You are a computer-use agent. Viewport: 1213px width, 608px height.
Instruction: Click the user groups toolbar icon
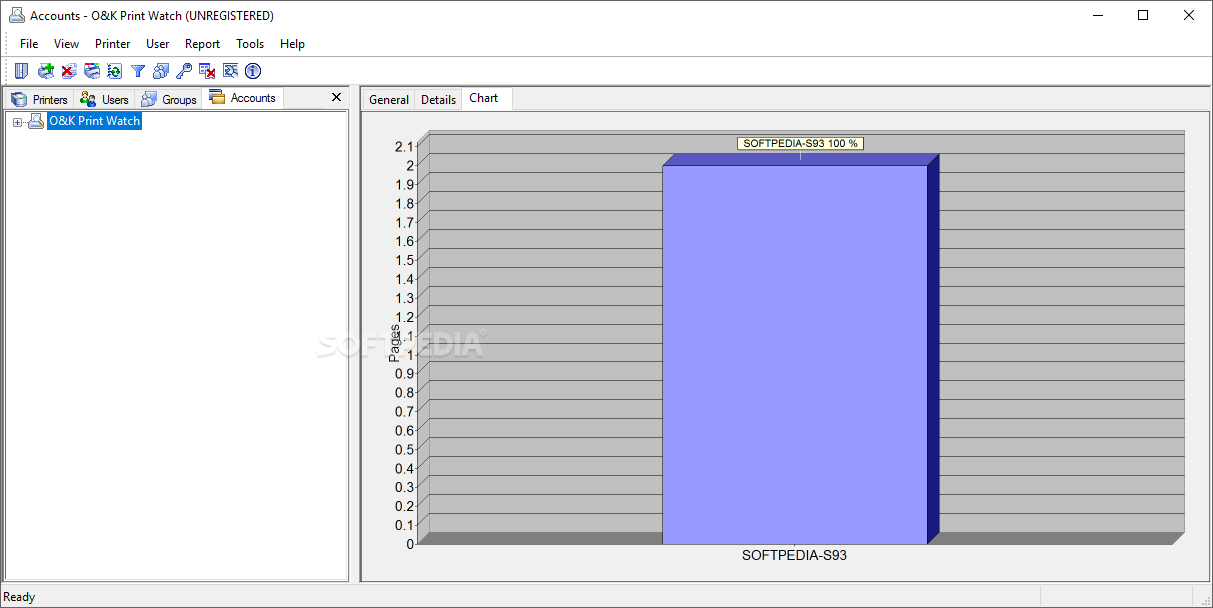click(160, 71)
